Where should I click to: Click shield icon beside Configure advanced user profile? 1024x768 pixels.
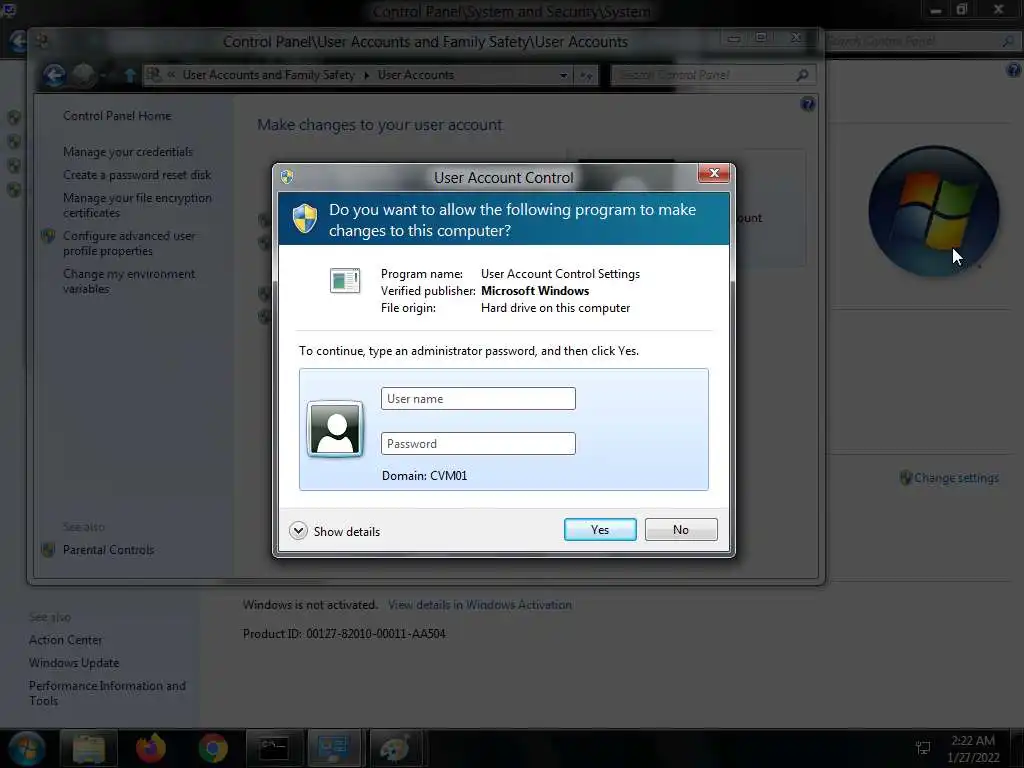[x=48, y=236]
